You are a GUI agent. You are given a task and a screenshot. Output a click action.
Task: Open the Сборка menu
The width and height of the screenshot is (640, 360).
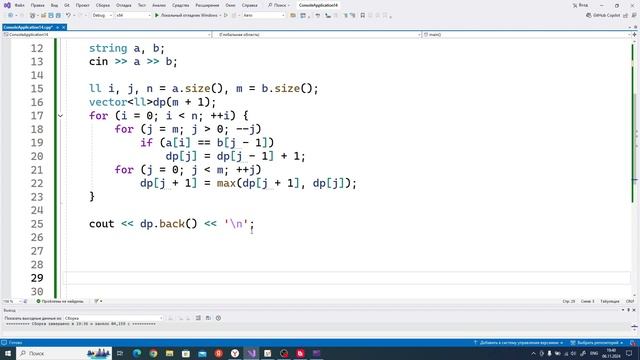(103, 5)
